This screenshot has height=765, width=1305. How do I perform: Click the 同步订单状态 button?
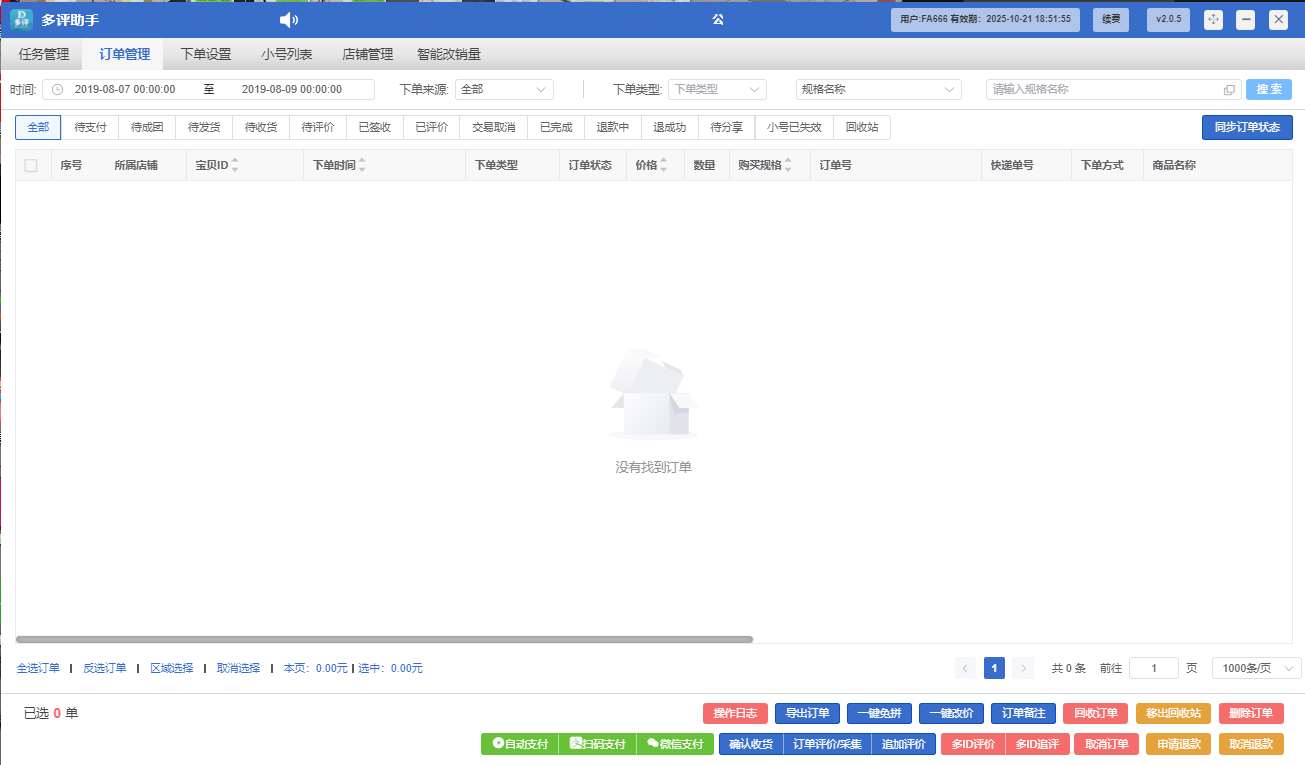pyautogui.click(x=1246, y=128)
